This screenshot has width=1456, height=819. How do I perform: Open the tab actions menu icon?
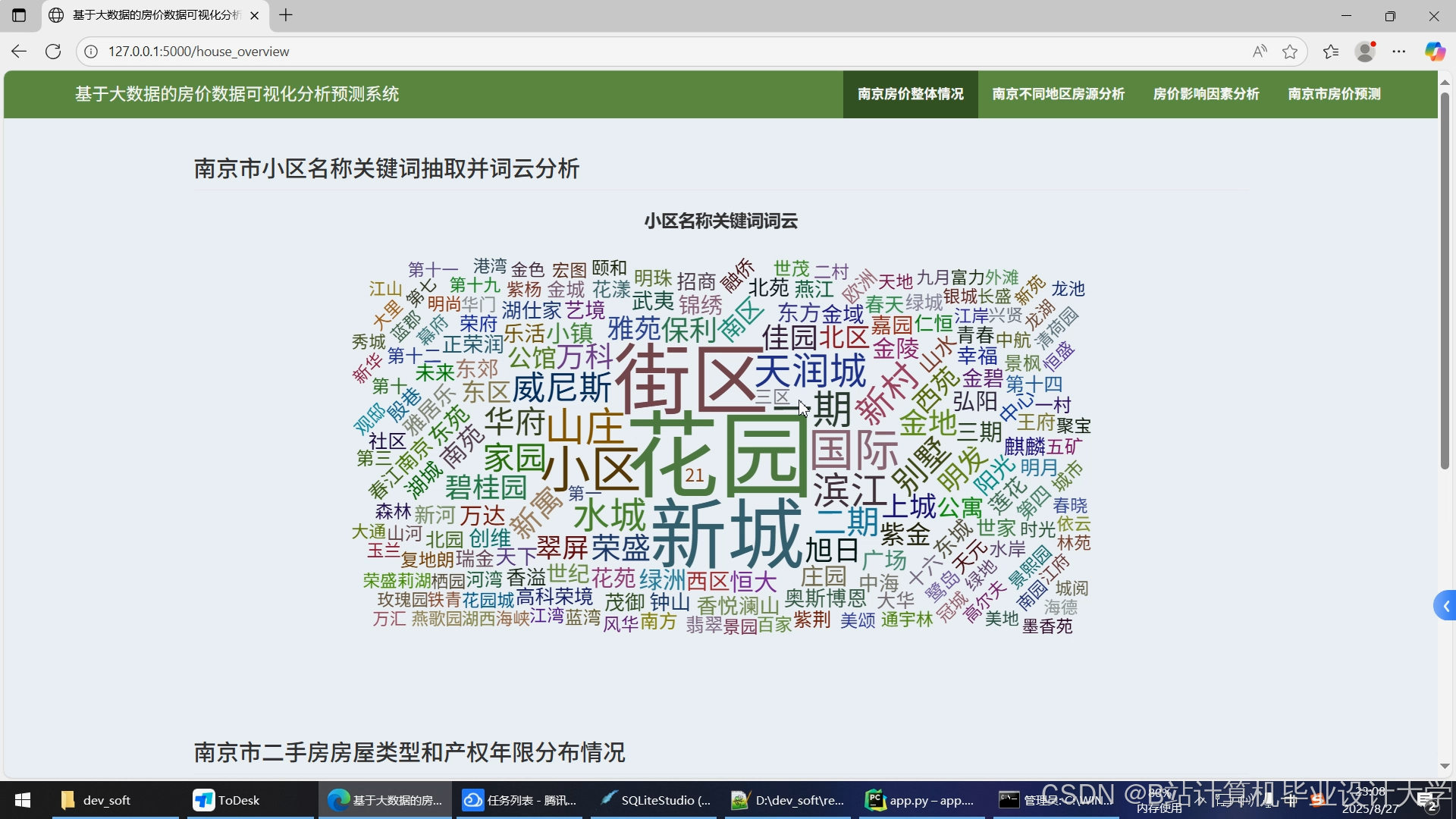(x=19, y=15)
